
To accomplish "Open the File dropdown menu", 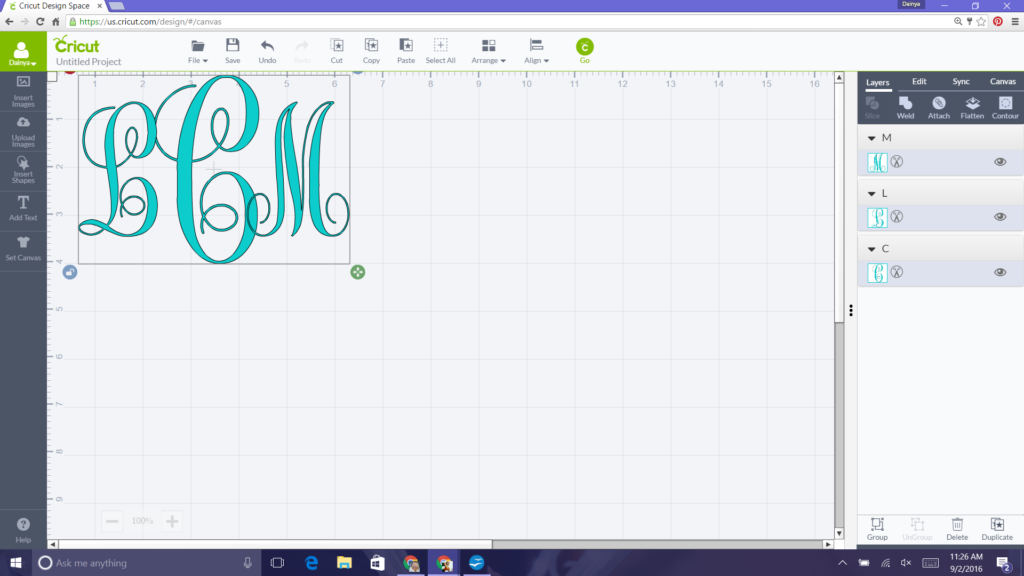I will (198, 51).
